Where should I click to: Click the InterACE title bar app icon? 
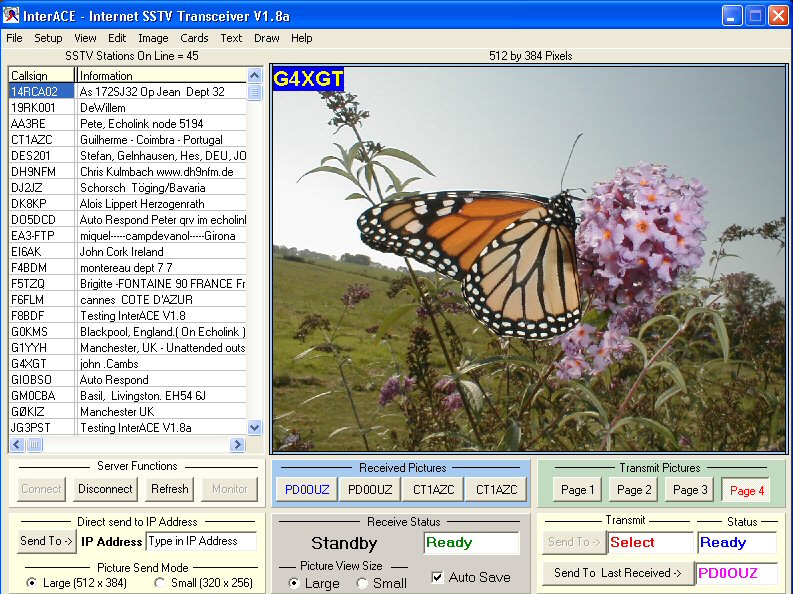pyautogui.click(x=11, y=15)
